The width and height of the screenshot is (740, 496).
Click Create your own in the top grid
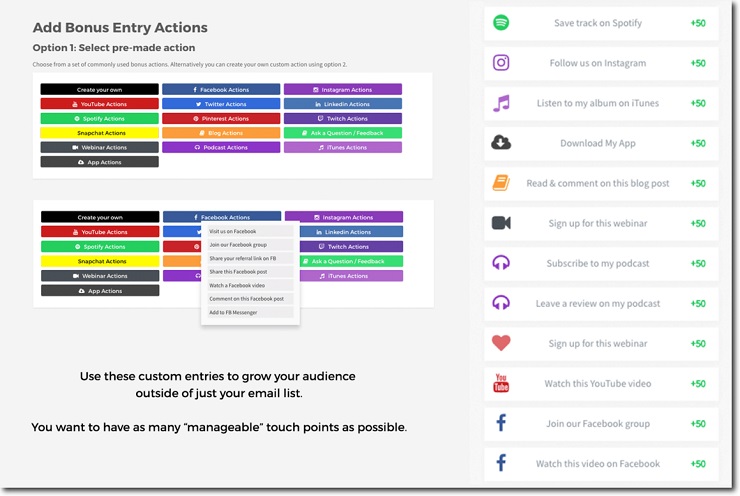(x=99, y=89)
